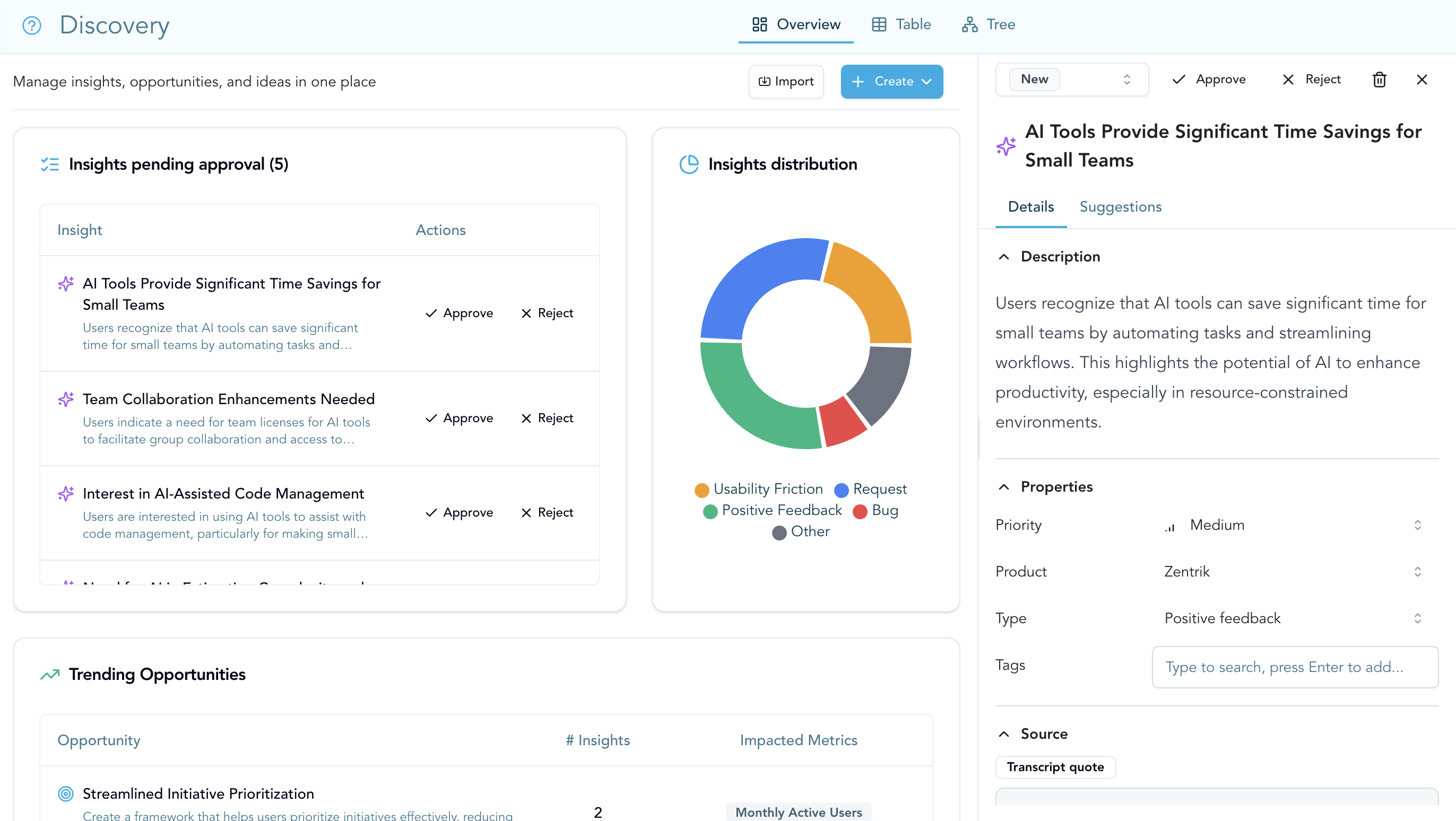
Task: Reject Interest in AI-Assisted Code Management insight
Action: point(547,512)
